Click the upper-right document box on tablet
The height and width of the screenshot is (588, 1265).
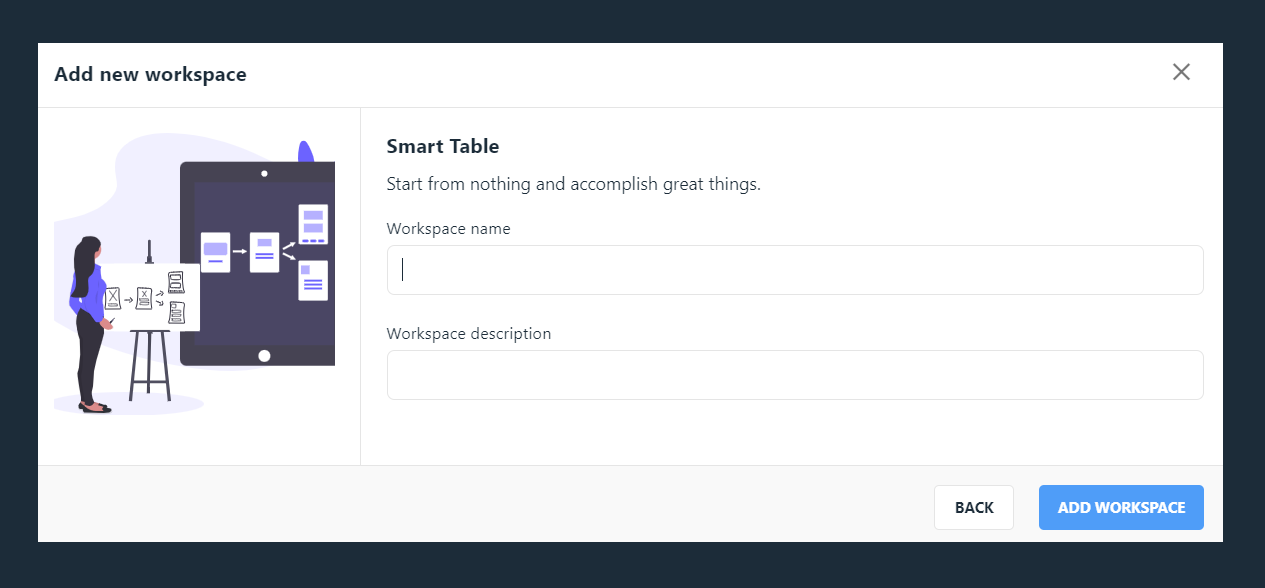[313, 224]
